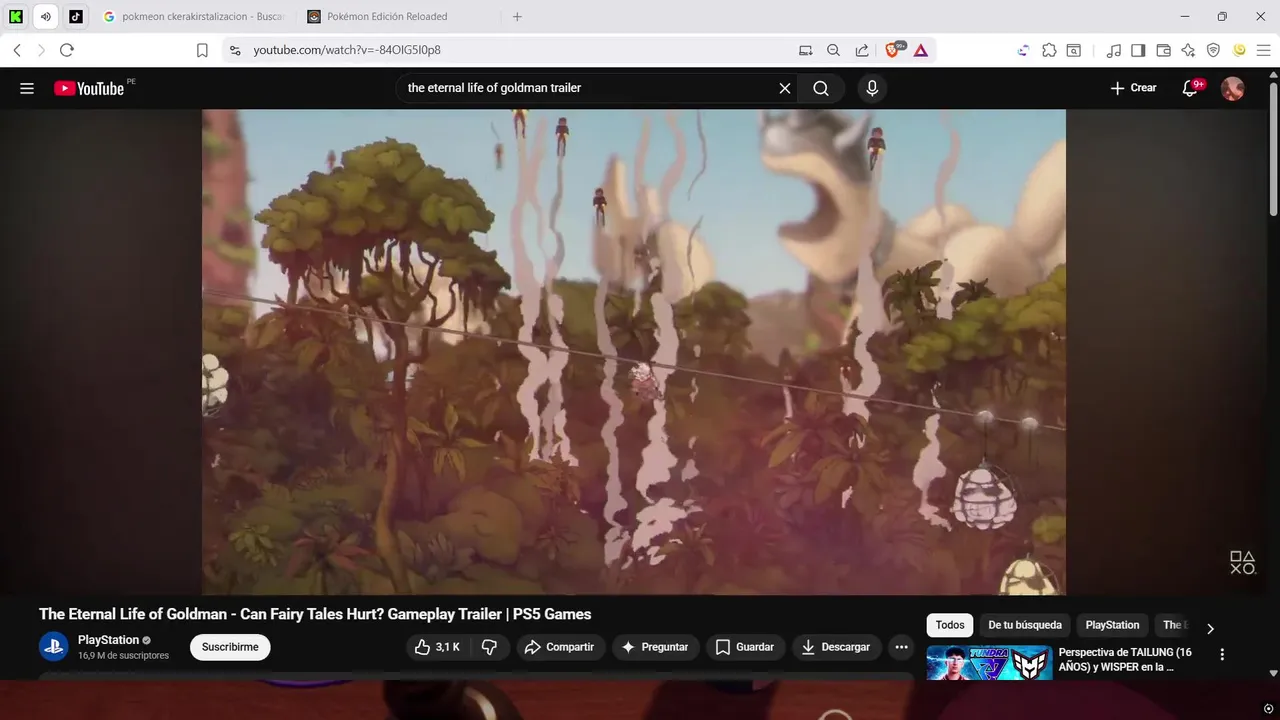Open the PlayStation channel avatar

coord(54,647)
